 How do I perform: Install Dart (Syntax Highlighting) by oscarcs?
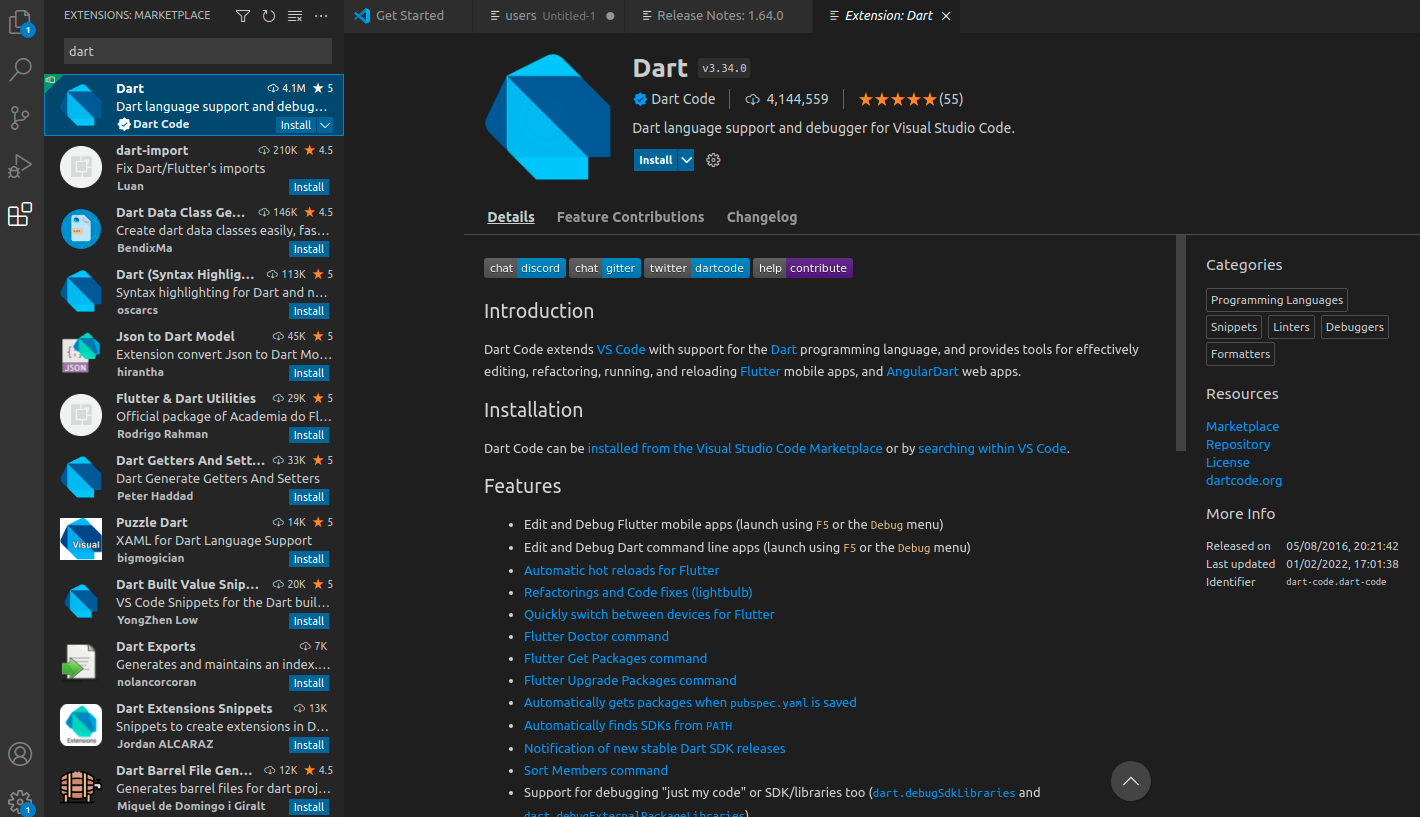(x=309, y=311)
